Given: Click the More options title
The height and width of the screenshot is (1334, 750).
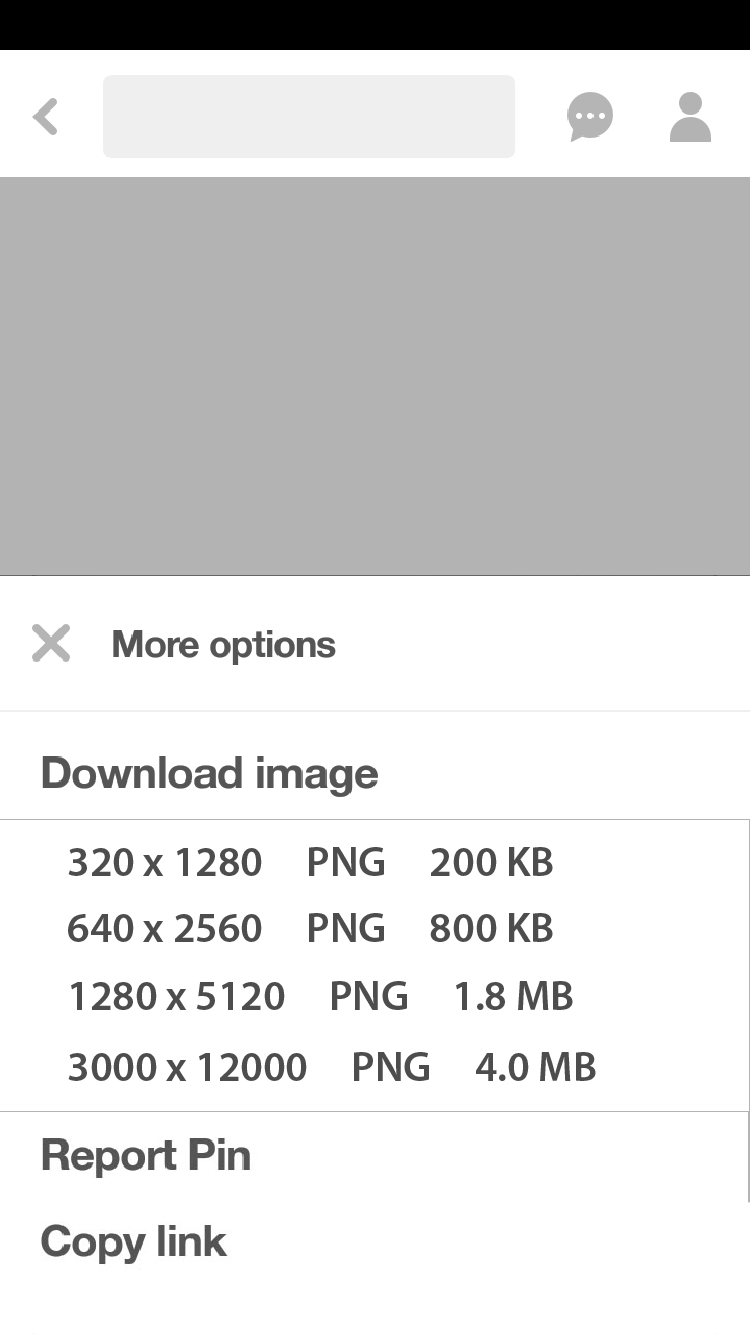Looking at the screenshot, I should coord(223,645).
